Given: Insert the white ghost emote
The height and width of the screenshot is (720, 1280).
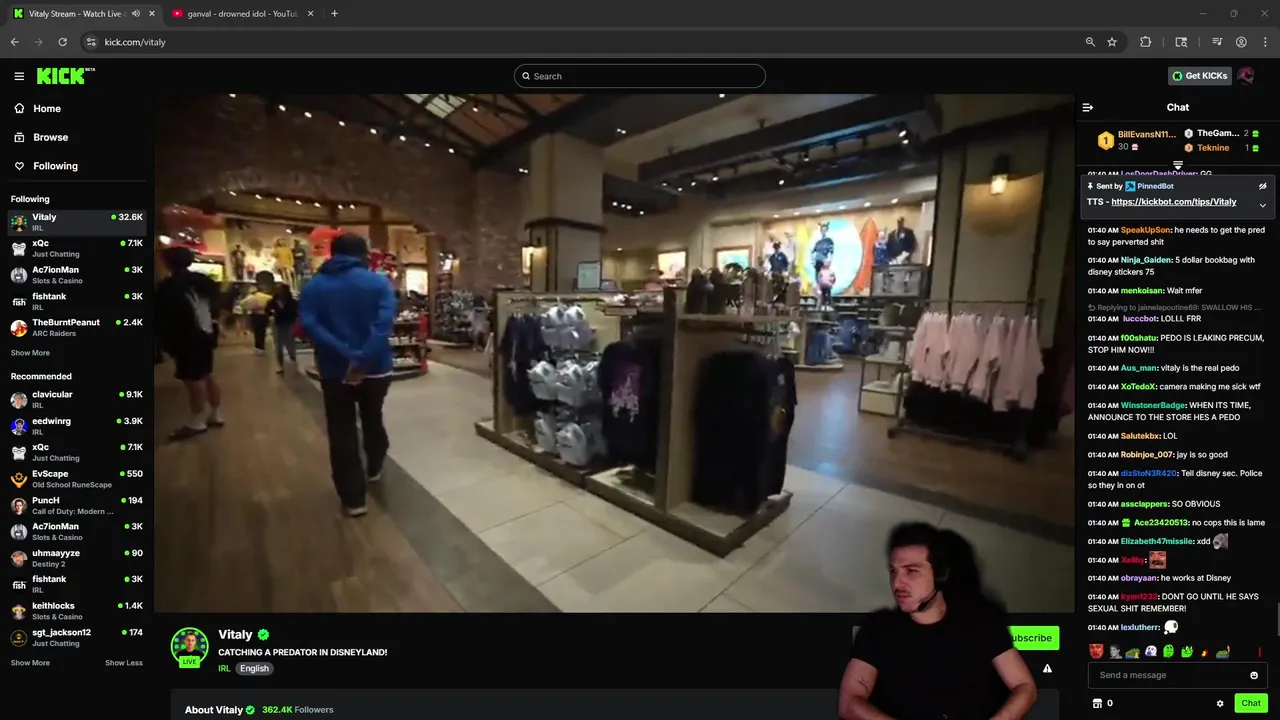Looking at the screenshot, I should point(1150,651).
